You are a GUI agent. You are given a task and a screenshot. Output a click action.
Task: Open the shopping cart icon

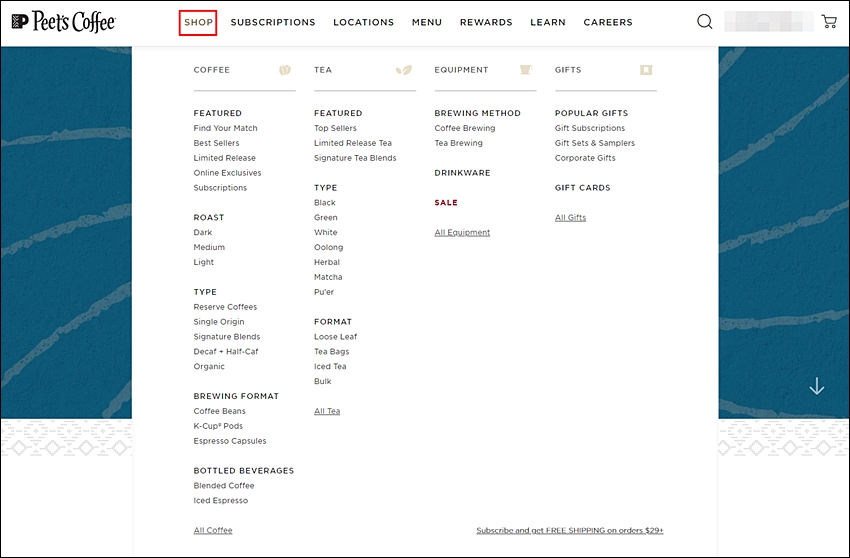(829, 22)
